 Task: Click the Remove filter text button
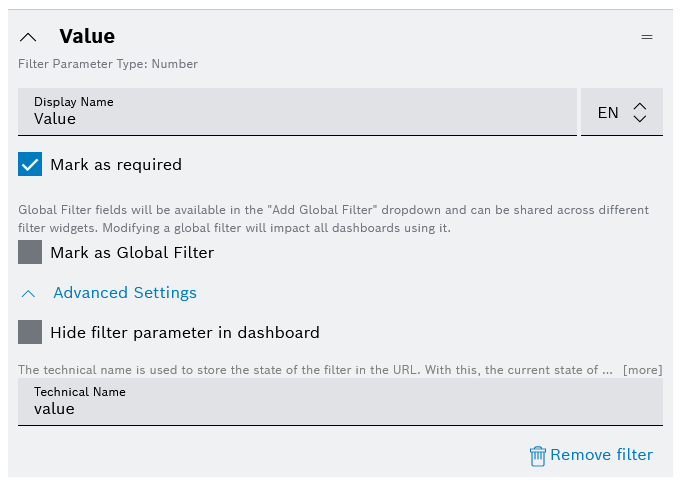[601, 455]
